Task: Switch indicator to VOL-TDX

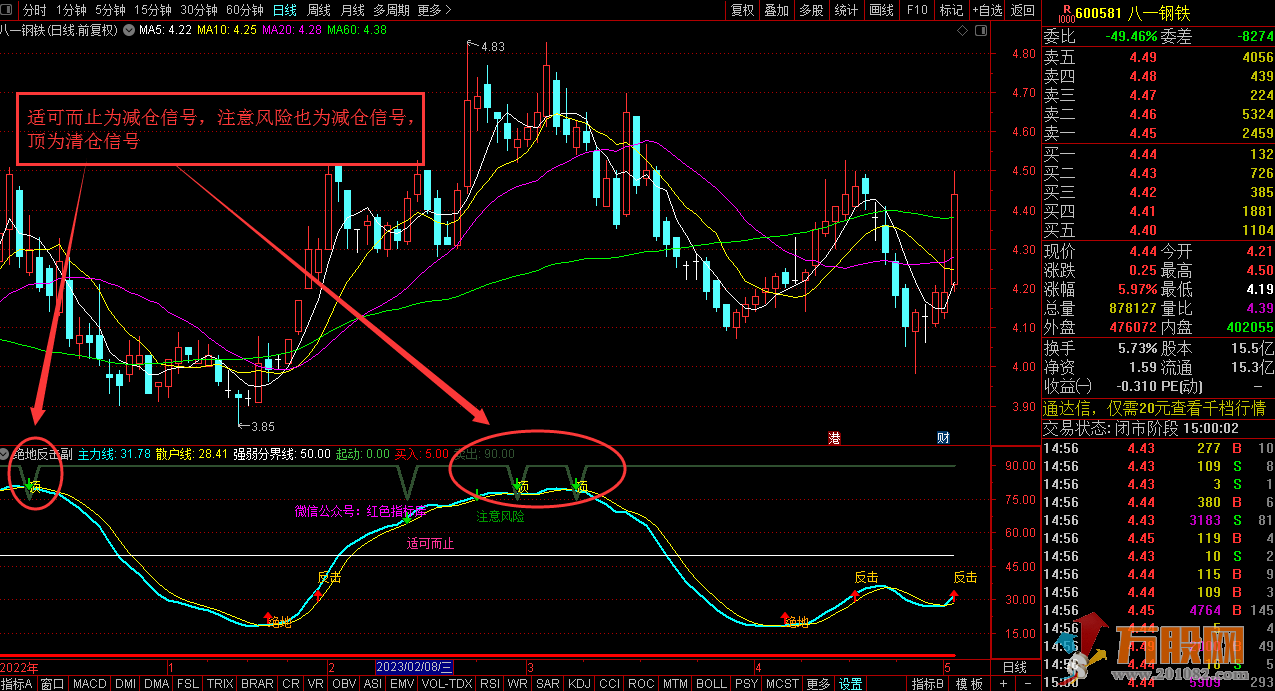Action: [x=447, y=684]
